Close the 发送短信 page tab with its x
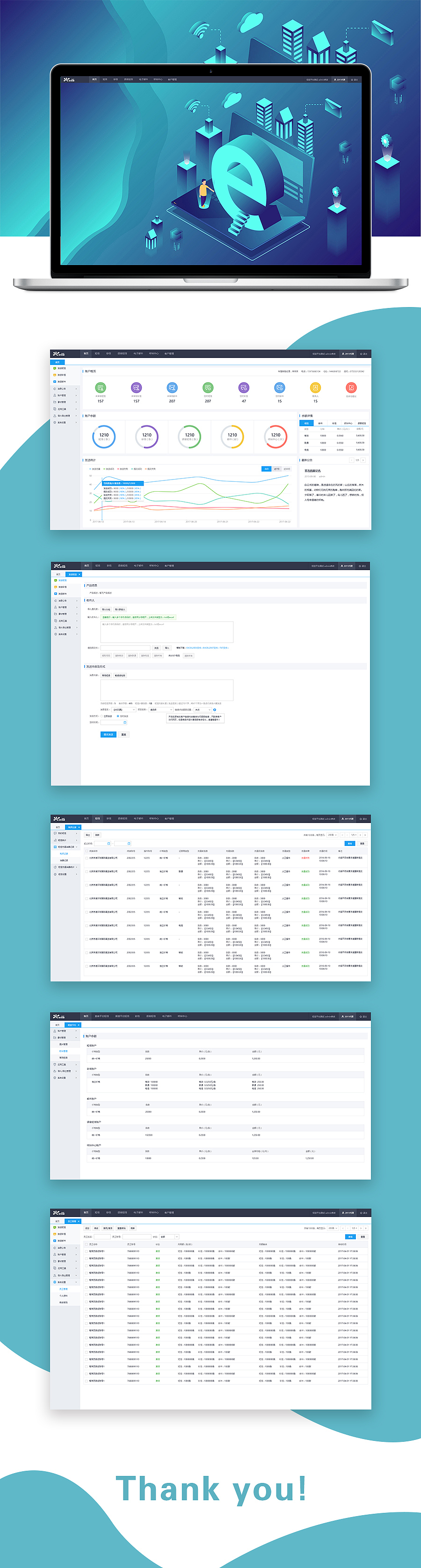The height and width of the screenshot is (1568, 421). 79,574
